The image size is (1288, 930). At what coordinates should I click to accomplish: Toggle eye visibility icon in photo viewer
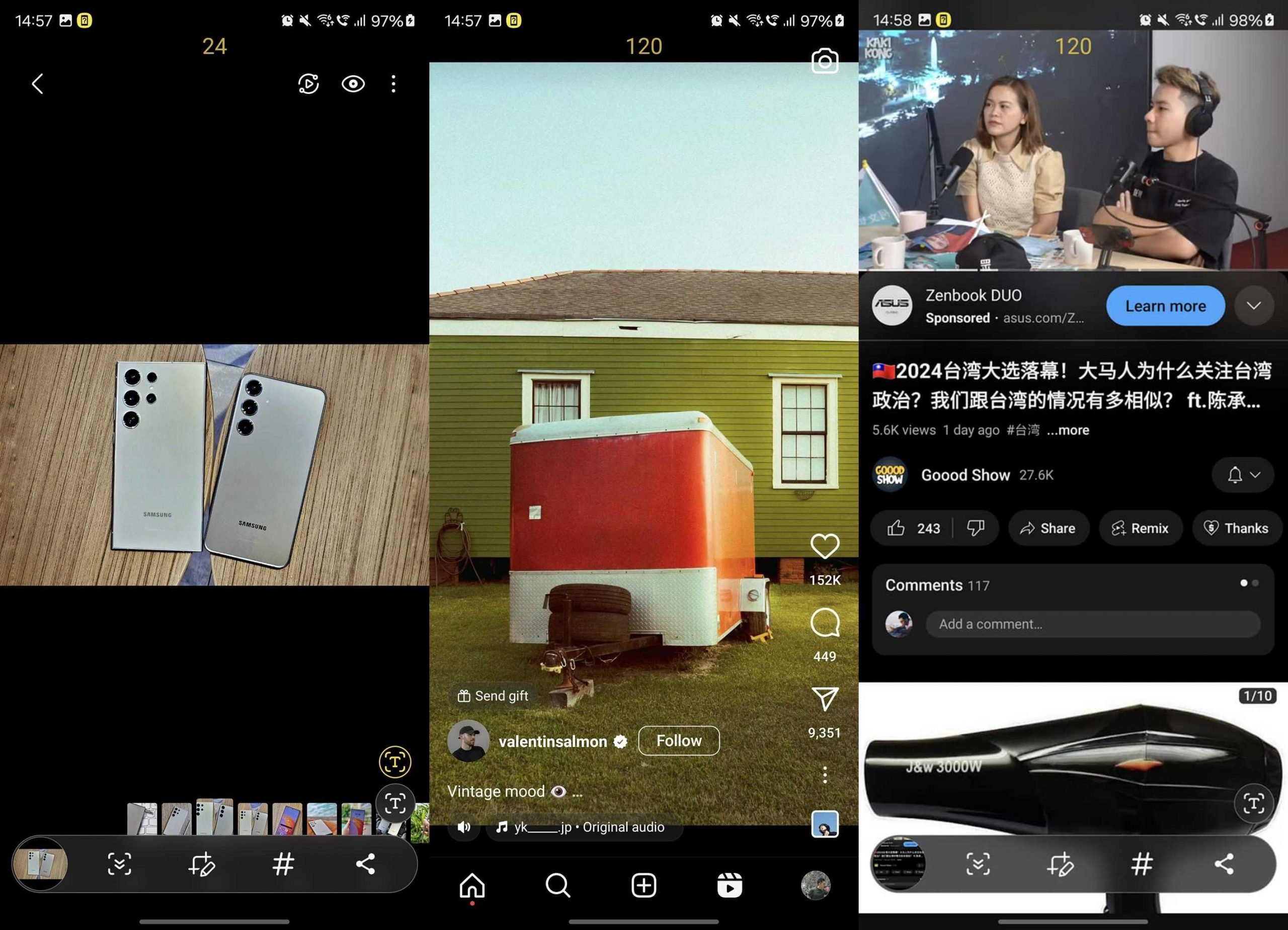pos(353,83)
